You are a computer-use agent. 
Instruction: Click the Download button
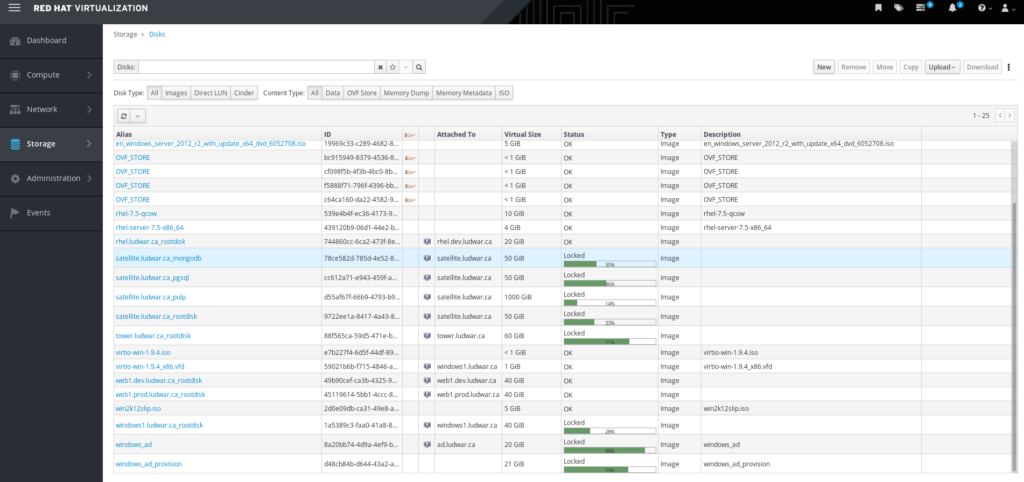982,67
